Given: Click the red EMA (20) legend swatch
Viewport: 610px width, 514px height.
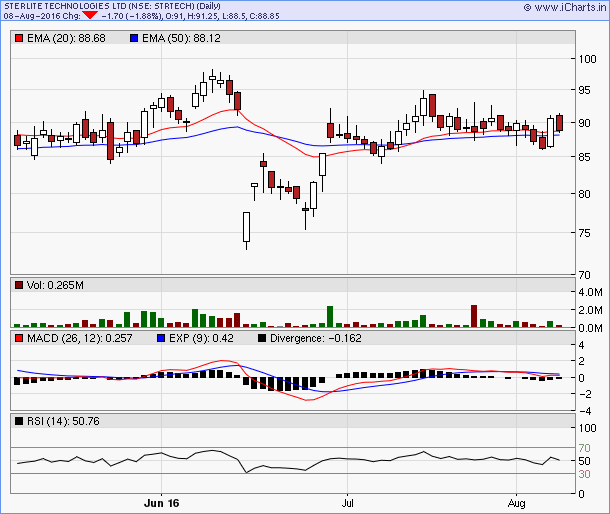Looking at the screenshot, I should [x=19, y=38].
